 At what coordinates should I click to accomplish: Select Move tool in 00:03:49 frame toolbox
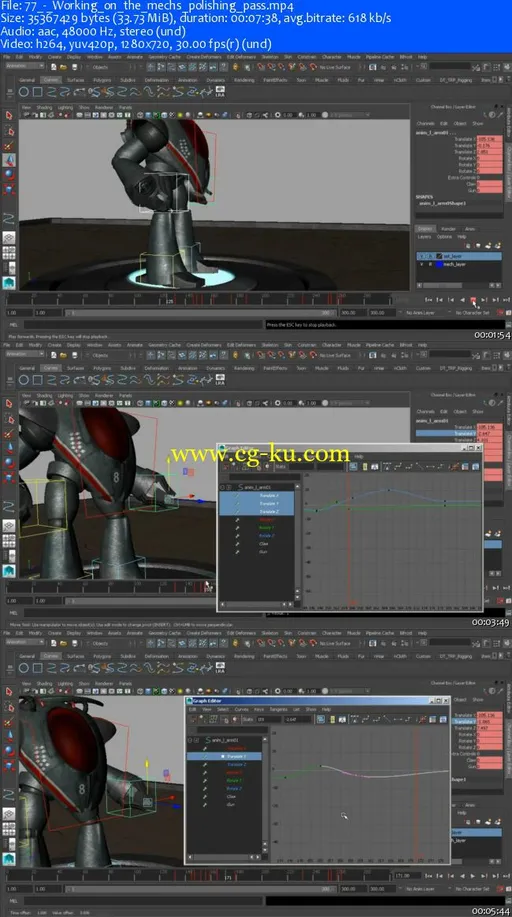9,447
